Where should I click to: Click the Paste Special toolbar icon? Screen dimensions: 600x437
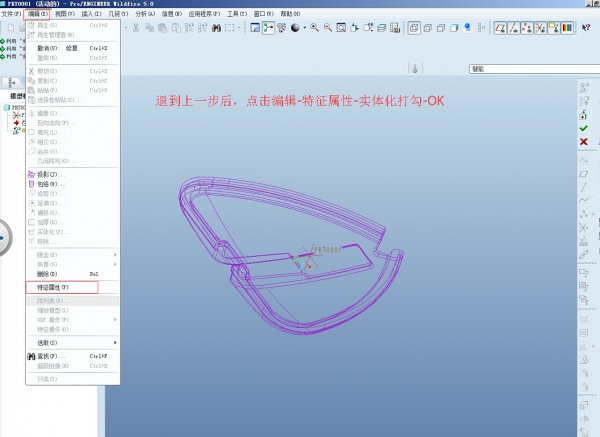point(176,28)
